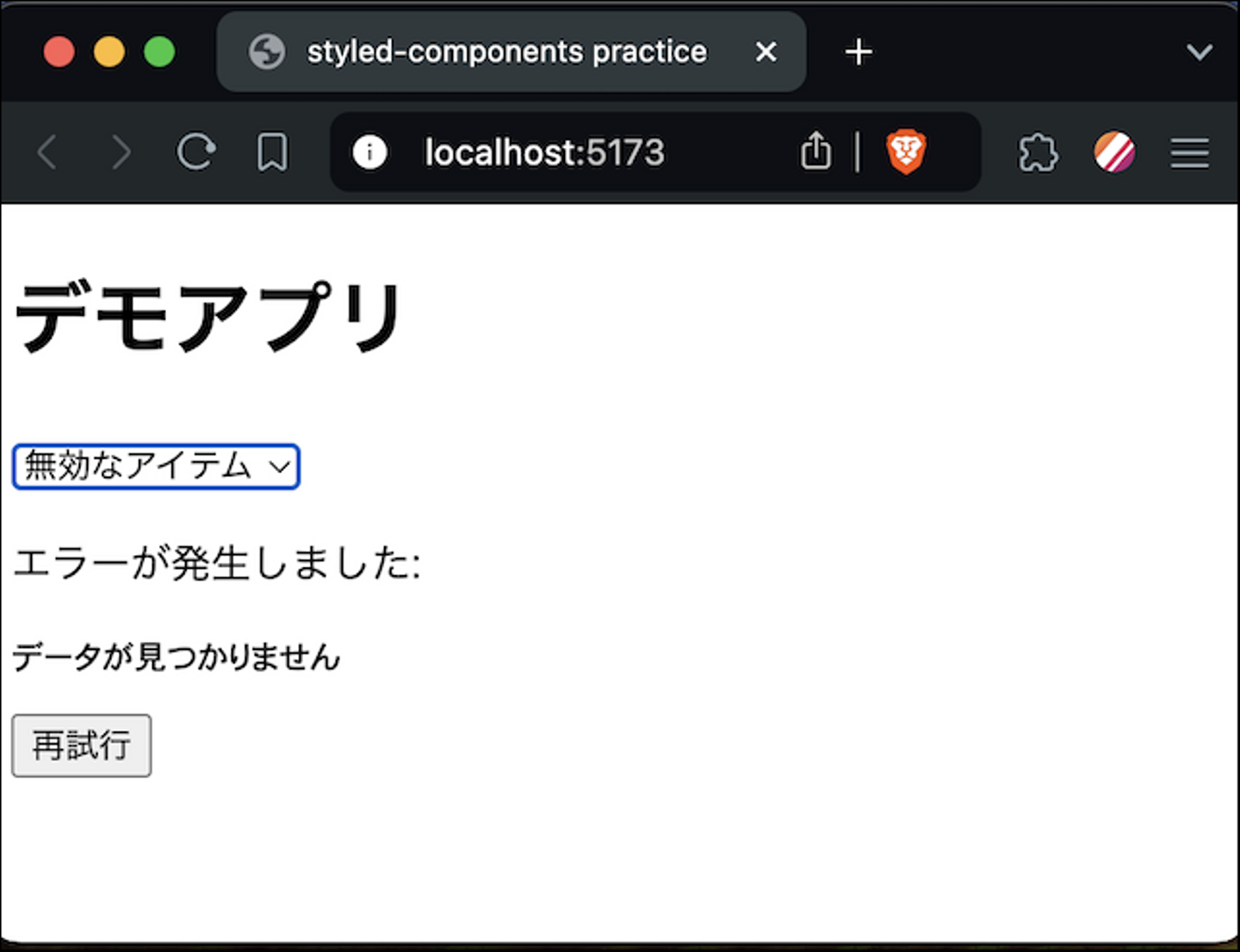This screenshot has width=1240, height=952.
Task: Maximize the window with the green button
Action: 159,53
